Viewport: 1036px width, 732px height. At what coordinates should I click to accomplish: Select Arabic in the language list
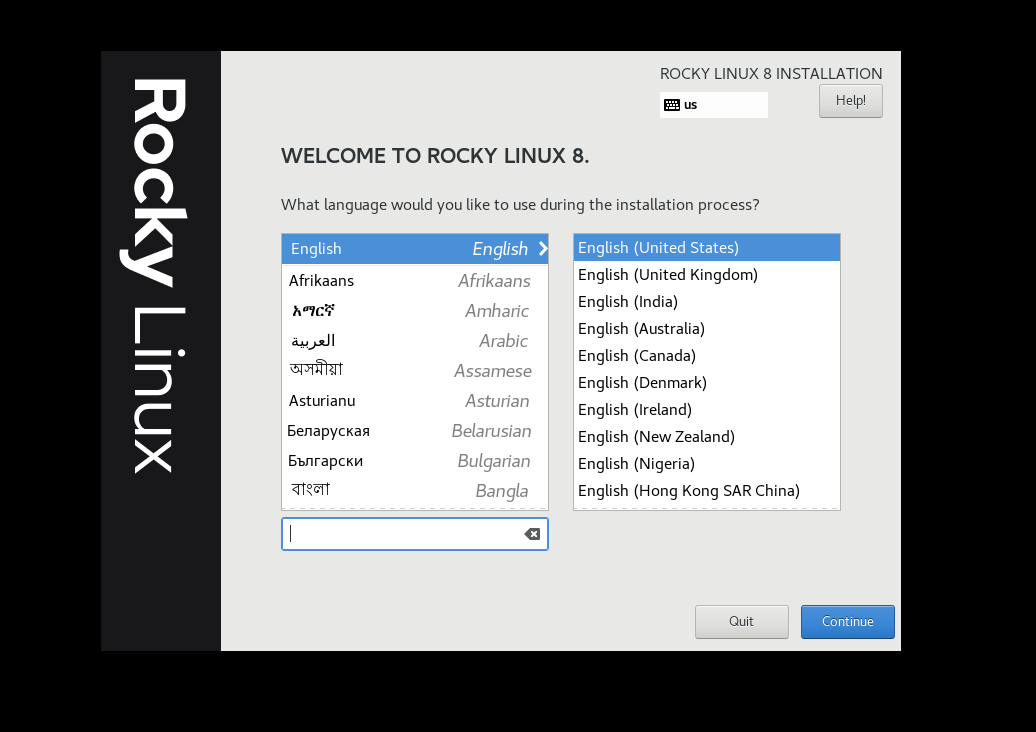[415, 341]
